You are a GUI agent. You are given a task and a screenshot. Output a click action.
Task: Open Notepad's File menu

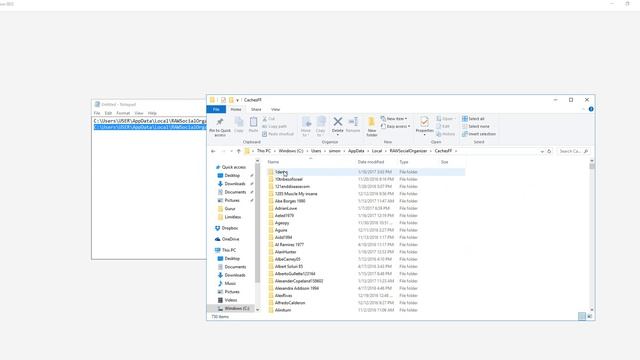(97, 113)
